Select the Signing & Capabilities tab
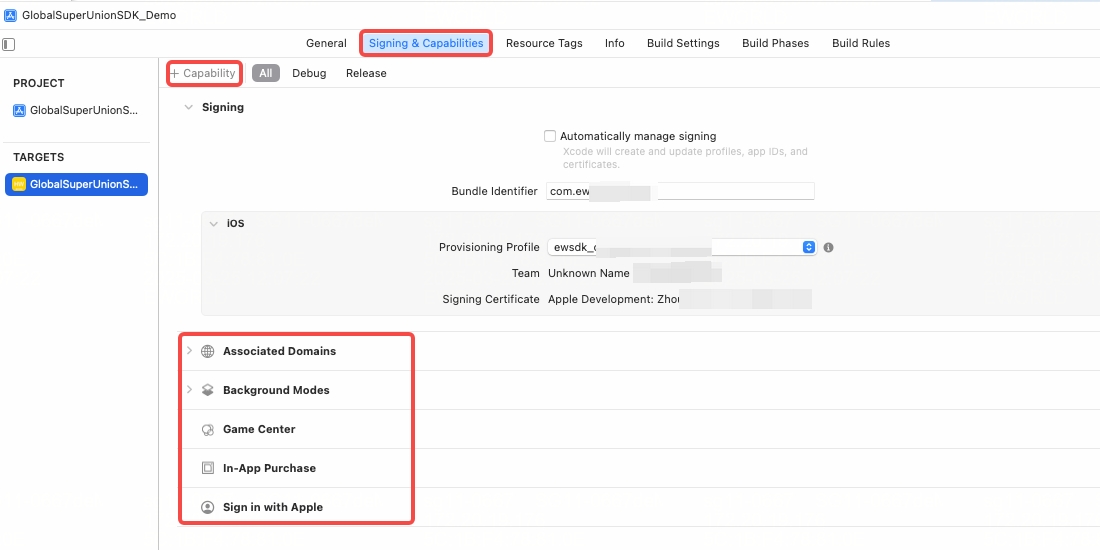1100x550 pixels. click(x=426, y=43)
